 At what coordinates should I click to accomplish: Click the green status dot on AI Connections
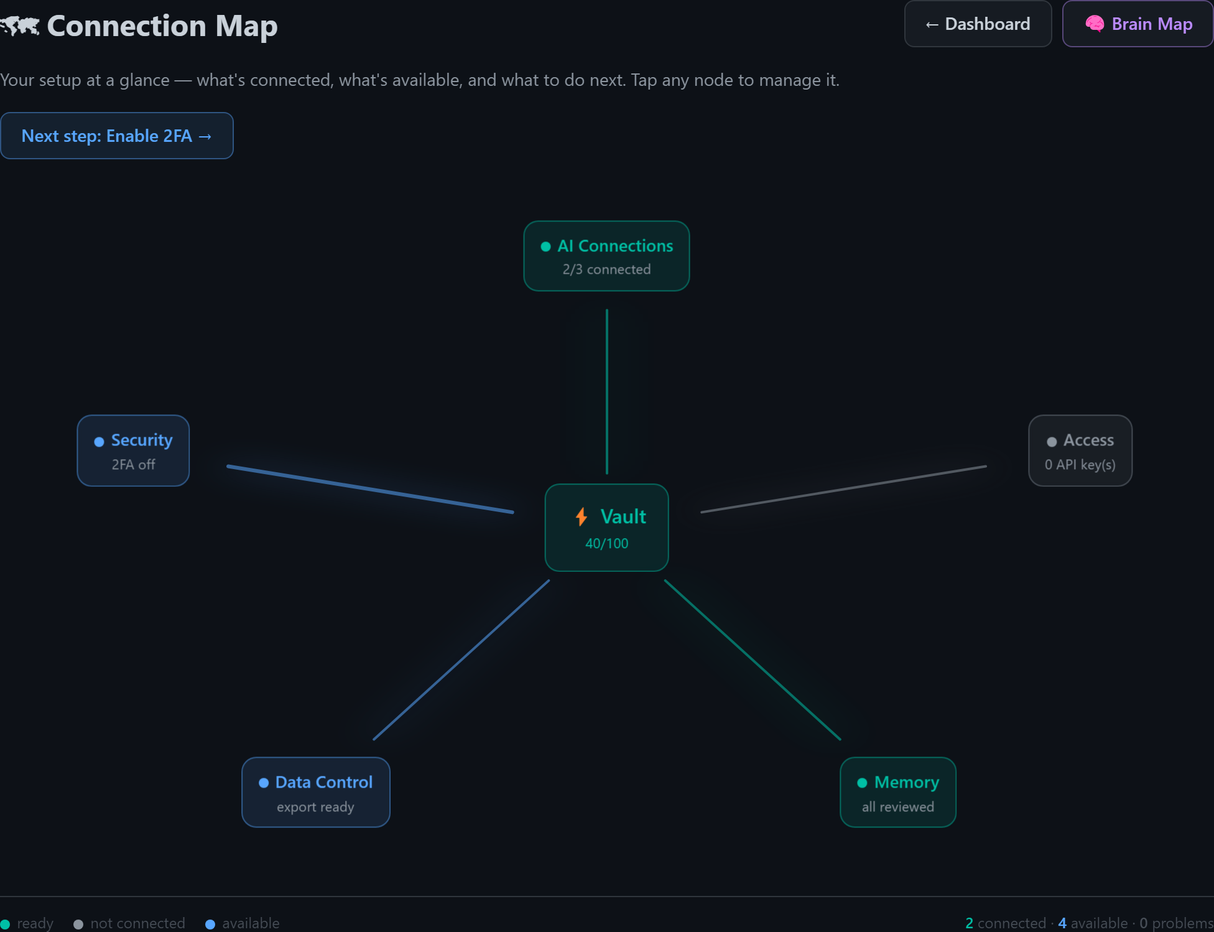click(x=545, y=247)
